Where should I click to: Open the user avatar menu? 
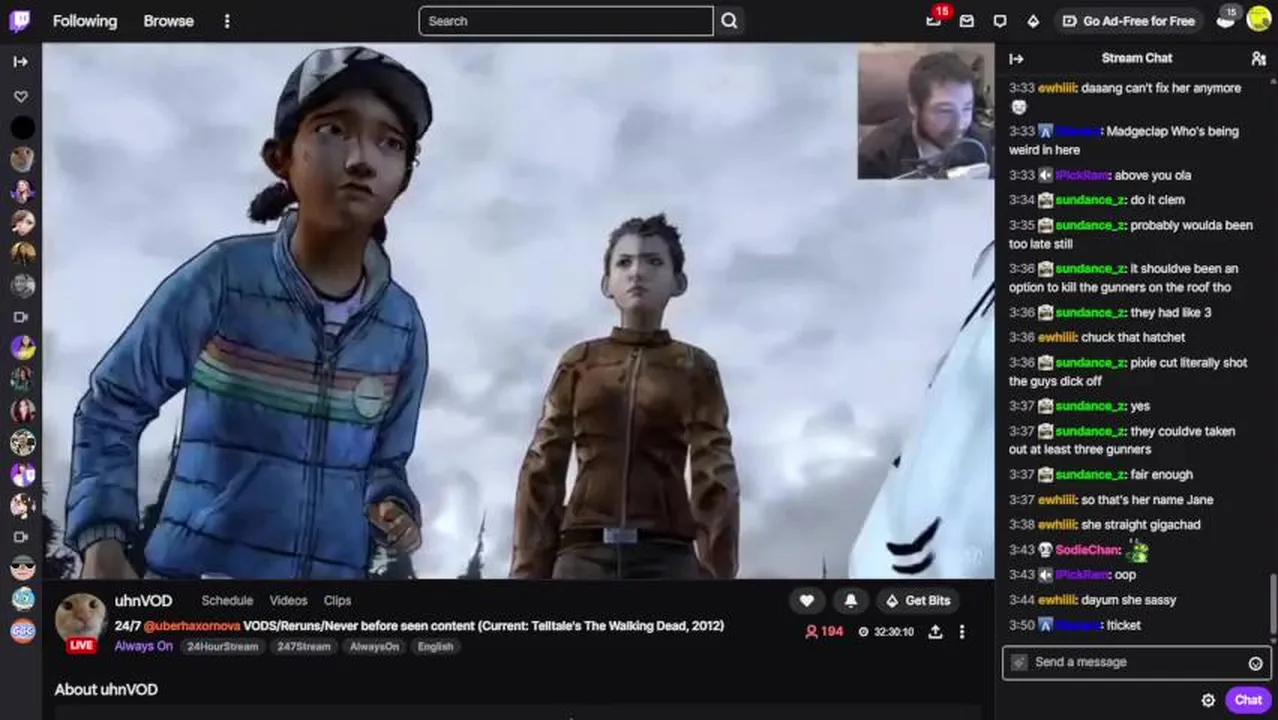click(1259, 20)
